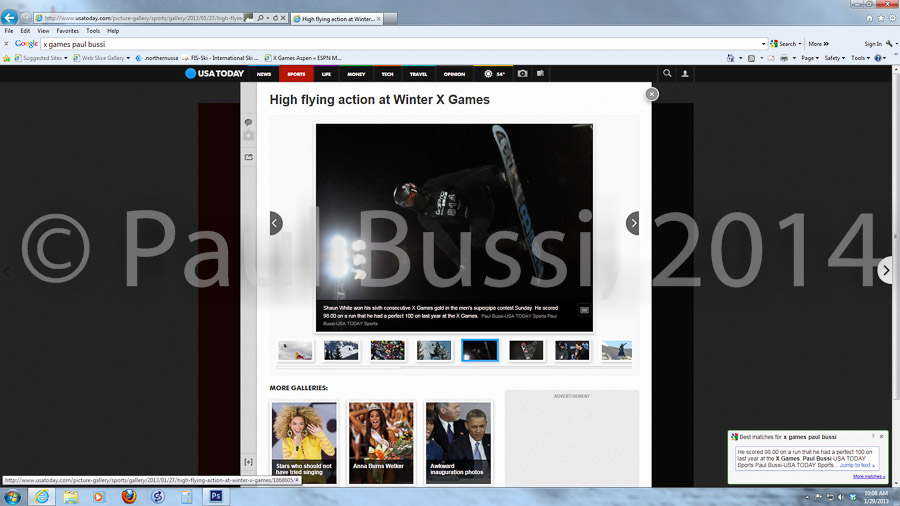This screenshot has width=900, height=506.
Task: Expand Suggested Sites dropdown
Action: [65, 58]
